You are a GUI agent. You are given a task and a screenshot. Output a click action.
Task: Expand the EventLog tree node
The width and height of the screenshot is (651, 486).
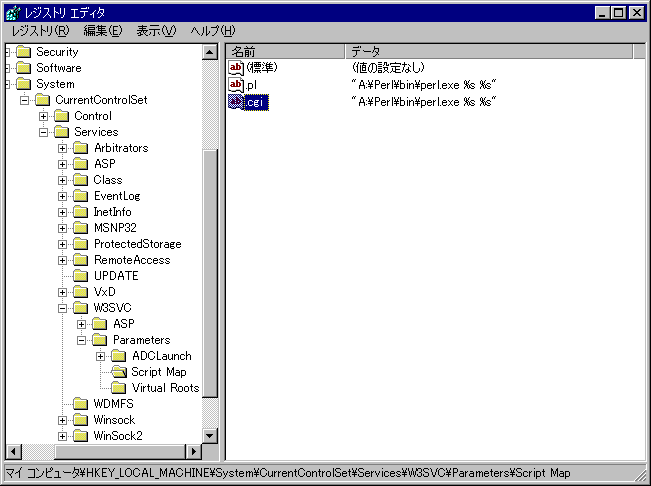[63, 196]
